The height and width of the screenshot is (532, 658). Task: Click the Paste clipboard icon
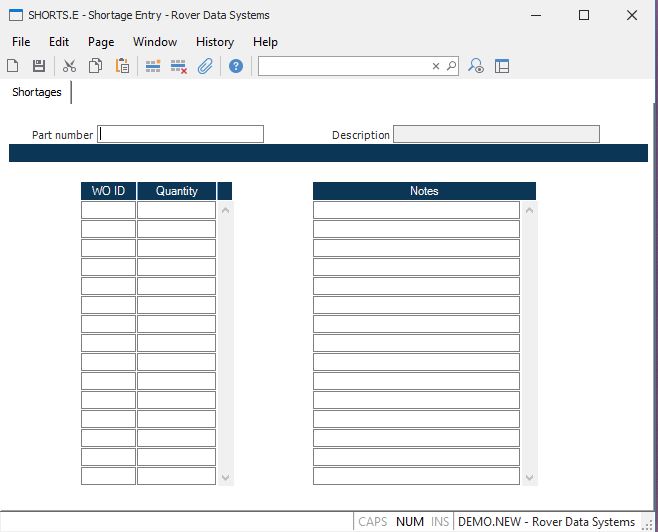pos(122,66)
